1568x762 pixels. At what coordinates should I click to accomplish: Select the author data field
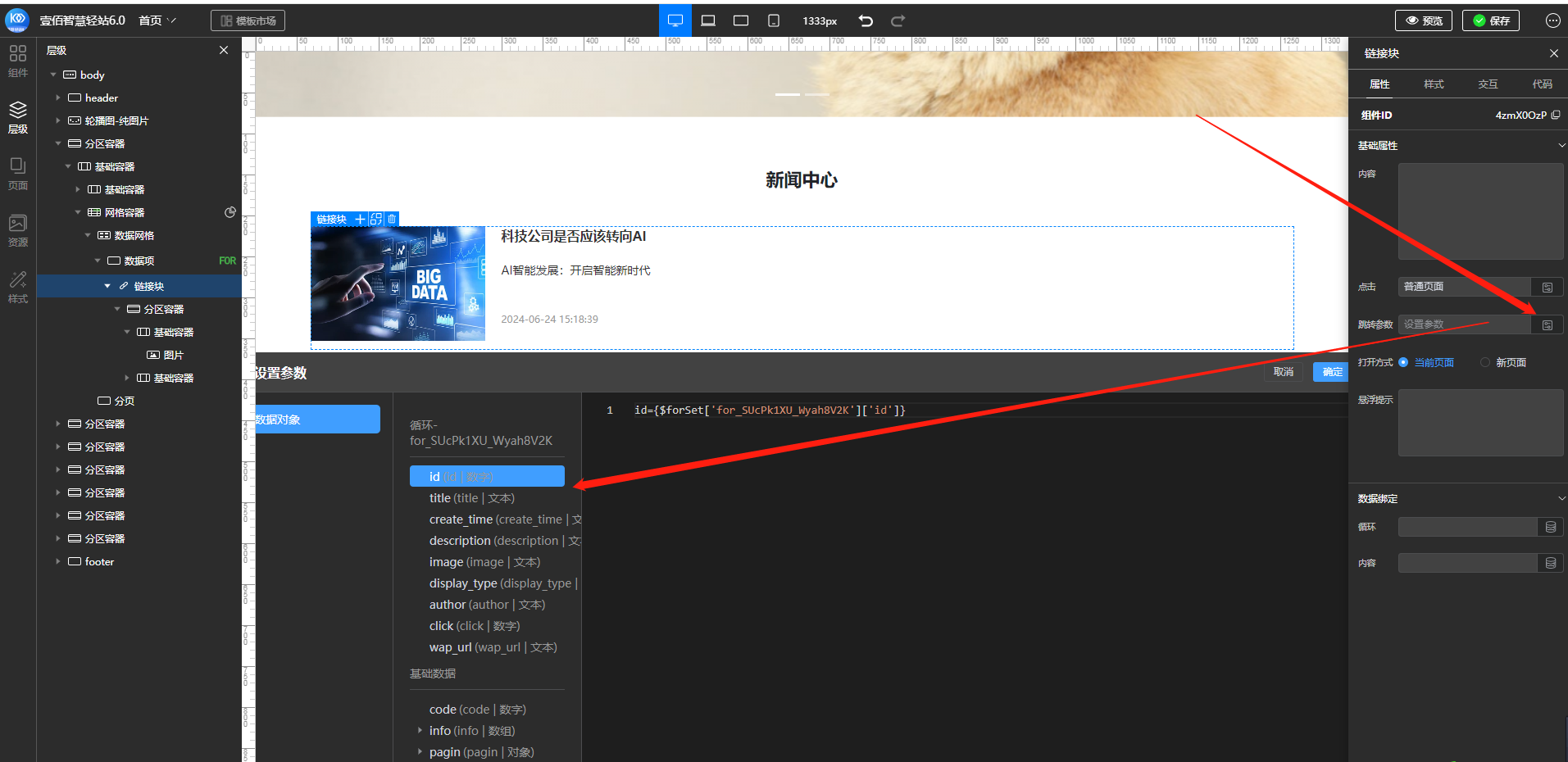487,605
